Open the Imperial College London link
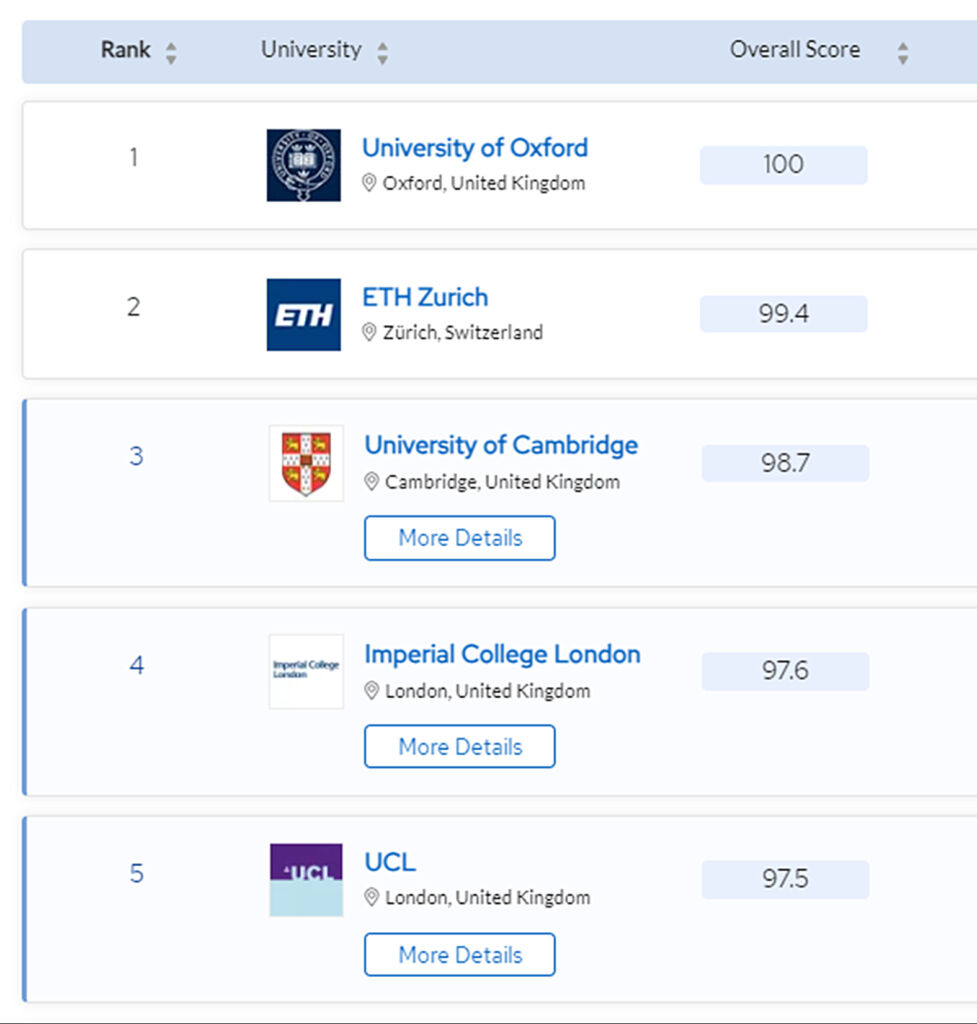The image size is (977, 1024). [502, 654]
